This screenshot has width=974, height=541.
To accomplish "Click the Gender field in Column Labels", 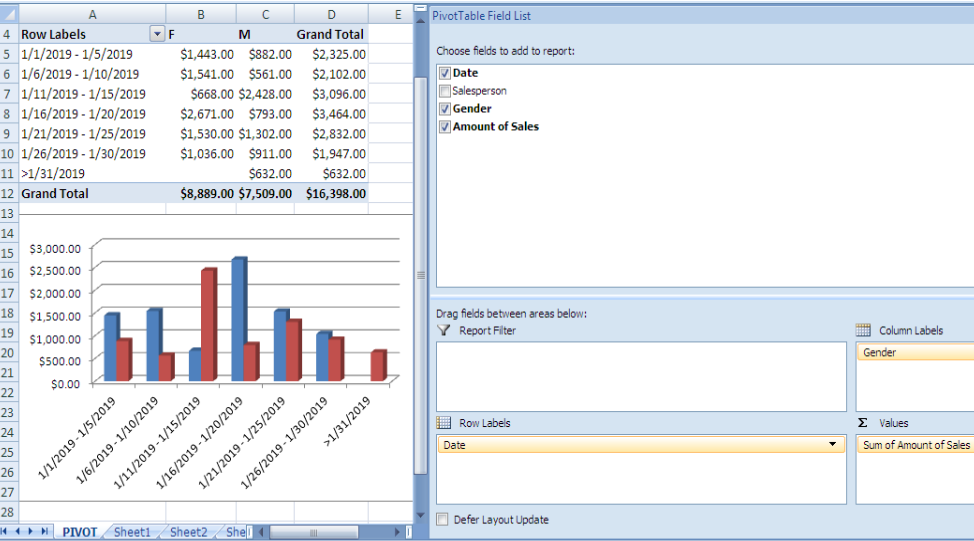I will pyautogui.click(x=915, y=352).
